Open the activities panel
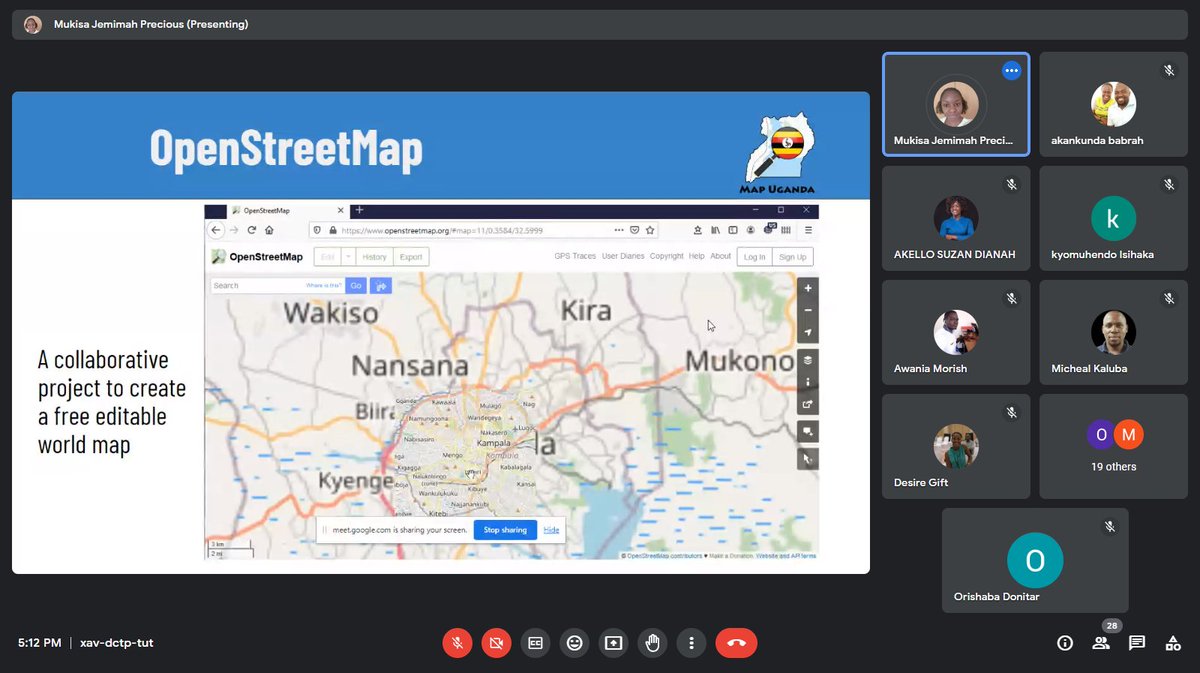 (x=1173, y=643)
